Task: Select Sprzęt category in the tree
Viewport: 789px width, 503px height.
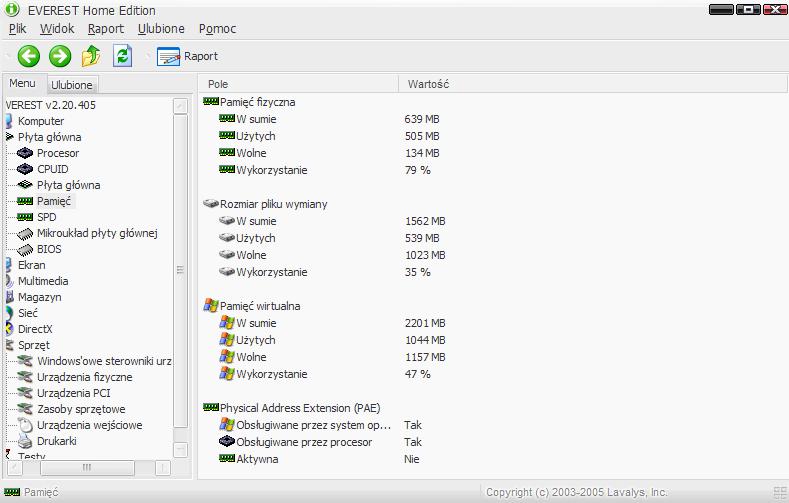Action: [x=34, y=346]
